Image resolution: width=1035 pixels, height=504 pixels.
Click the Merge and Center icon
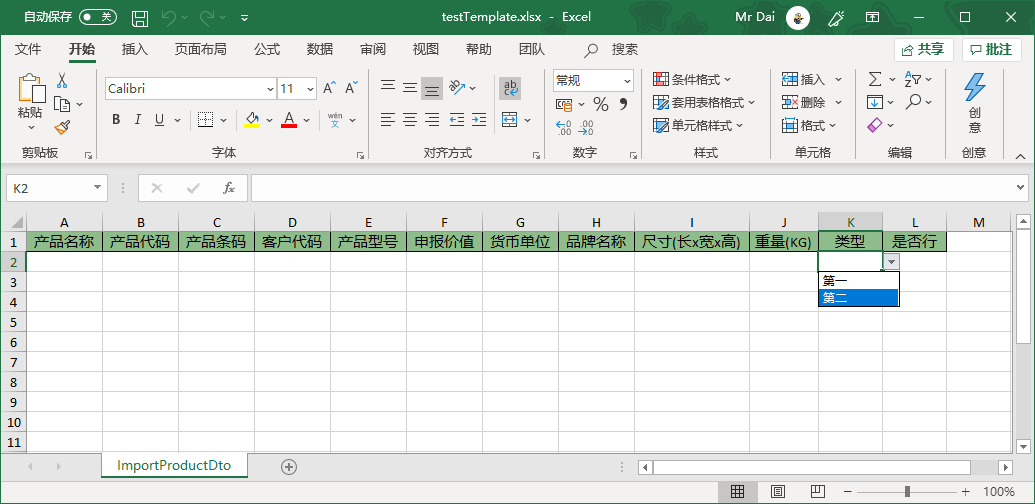pyautogui.click(x=510, y=120)
